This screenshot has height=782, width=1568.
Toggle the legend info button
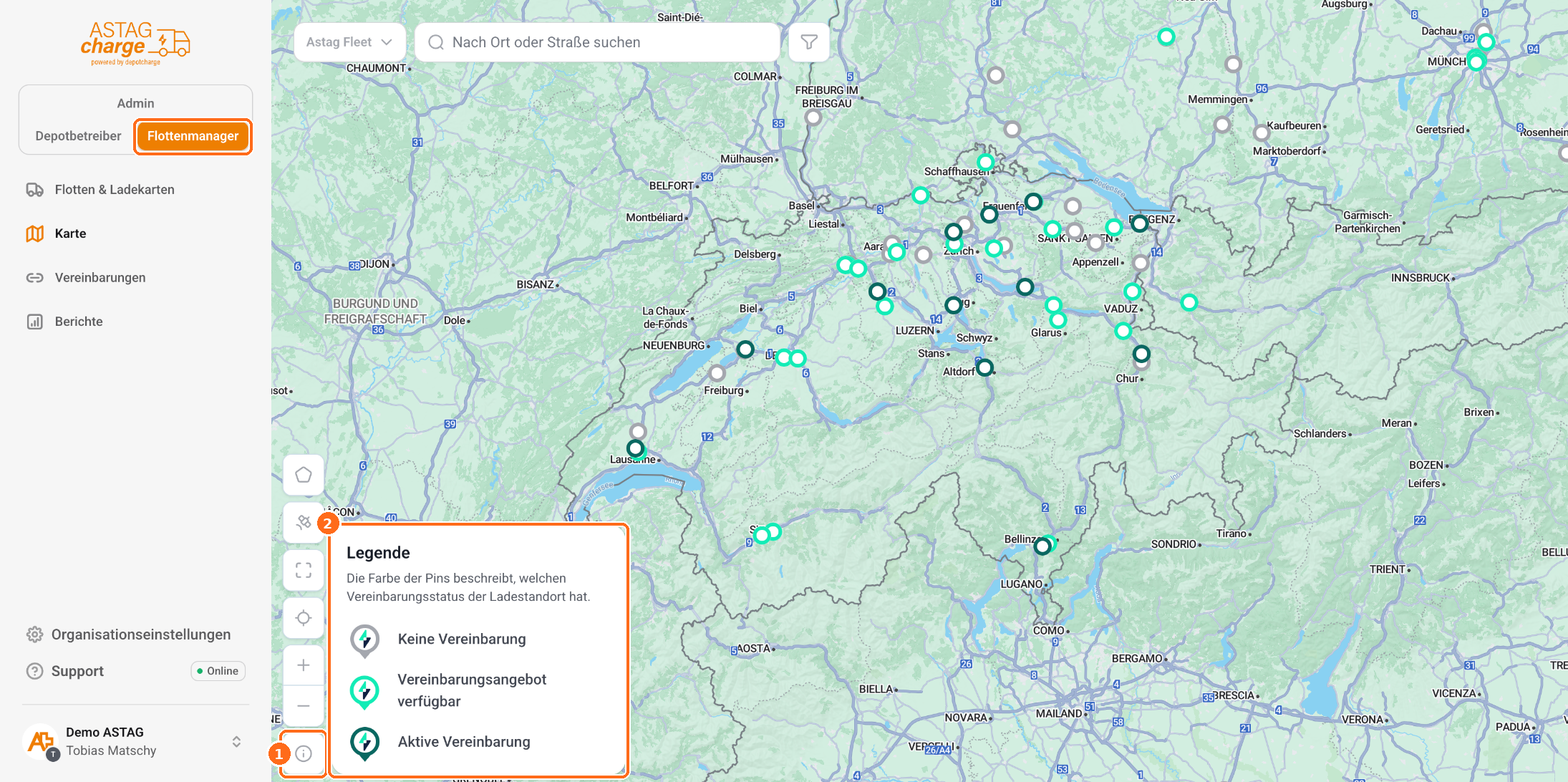(x=304, y=753)
